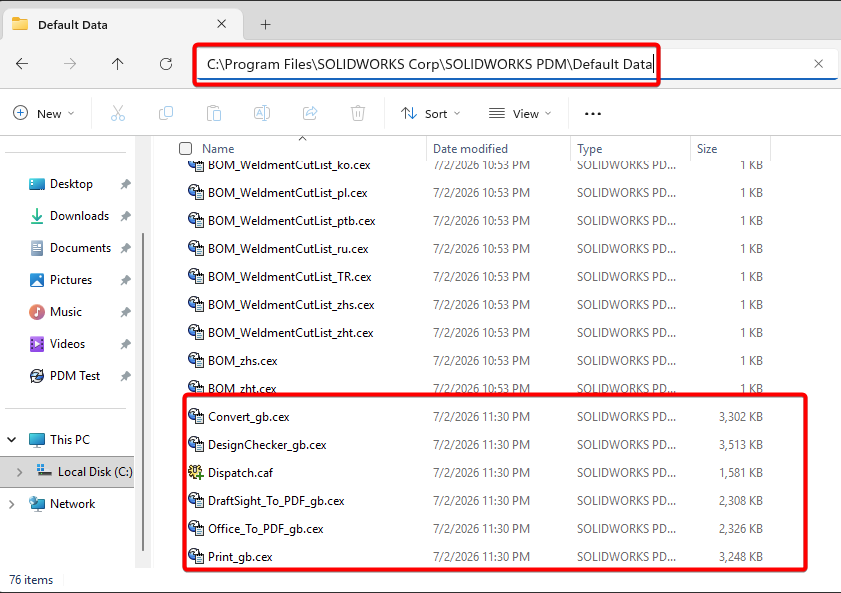Click the Delete trash can icon
The height and width of the screenshot is (593, 841).
(x=358, y=113)
